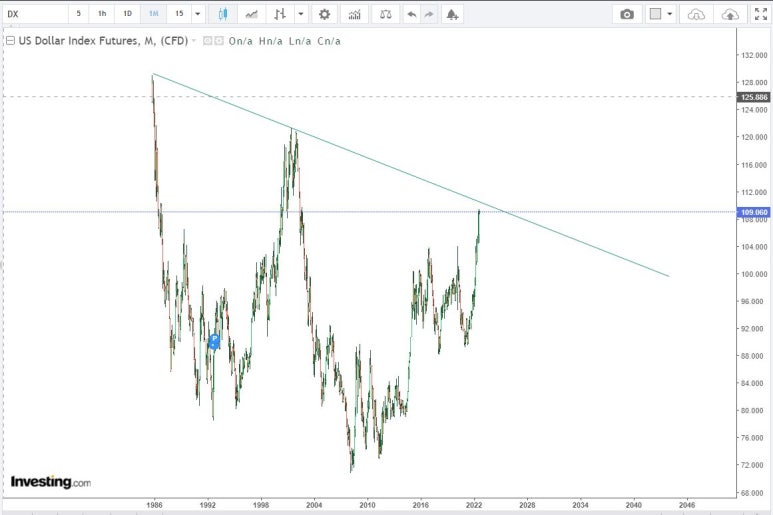Click the 2022 date axis label
The image size is (773, 515).
(474, 505)
